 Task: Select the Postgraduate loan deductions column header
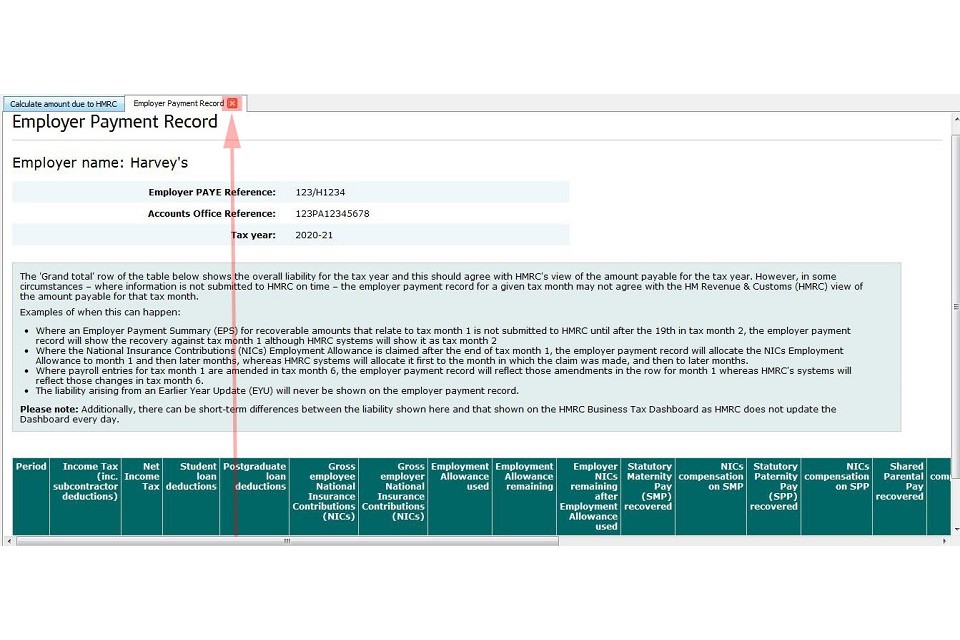pyautogui.click(x=254, y=497)
